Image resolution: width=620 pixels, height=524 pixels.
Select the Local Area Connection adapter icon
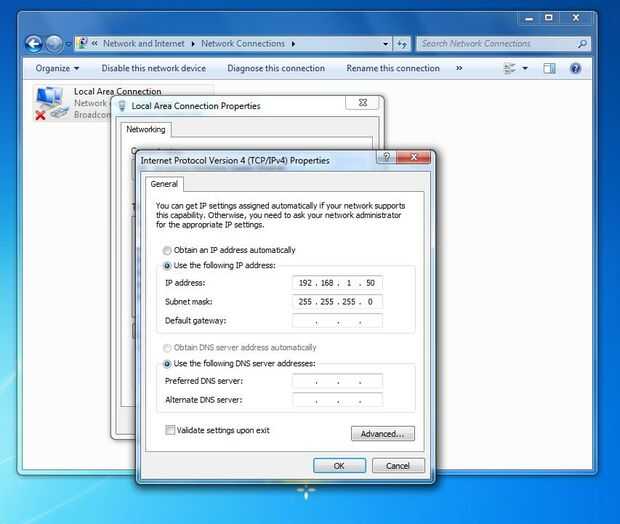click(x=51, y=102)
